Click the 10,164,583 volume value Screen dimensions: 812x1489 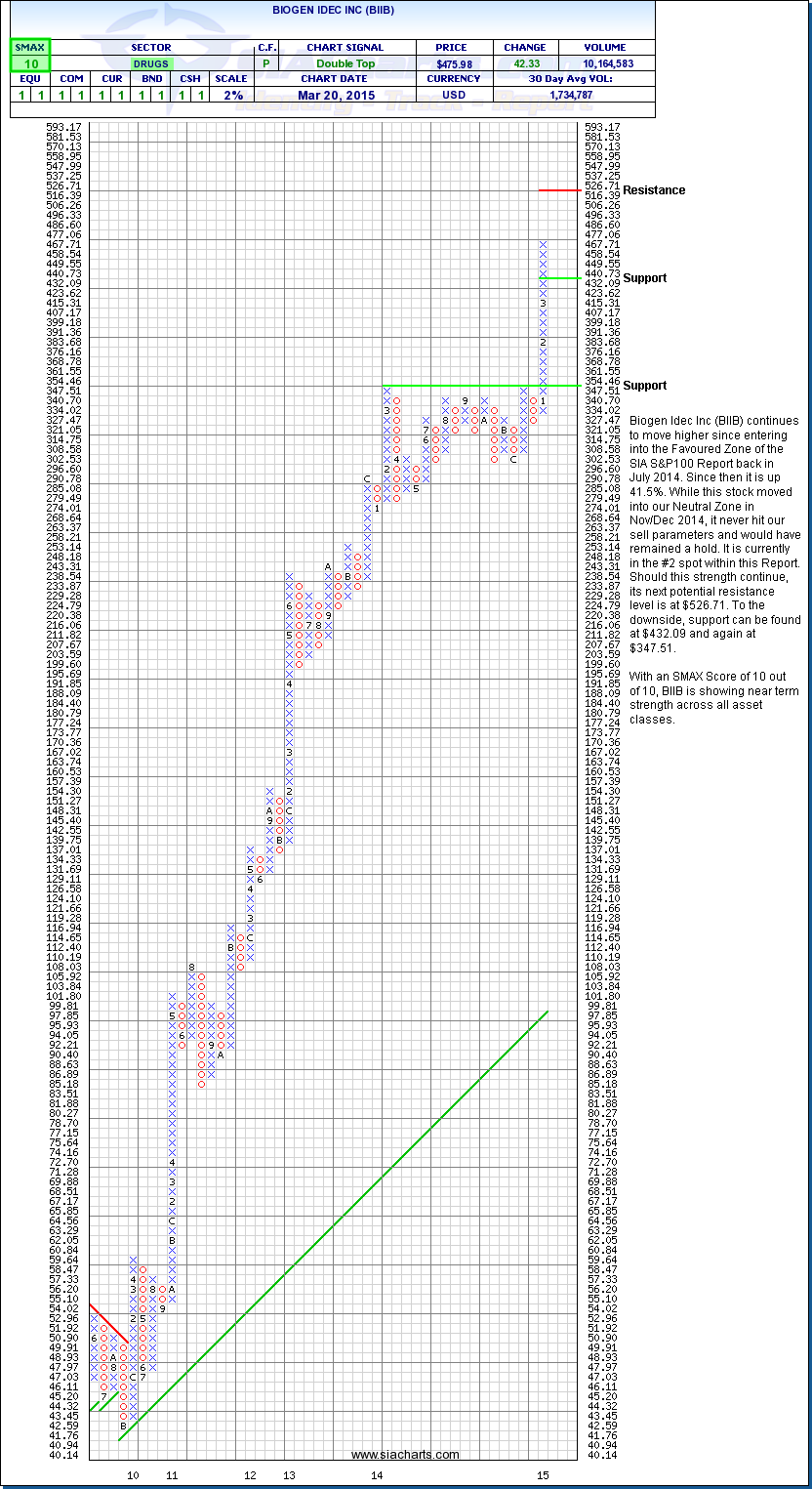606,63
